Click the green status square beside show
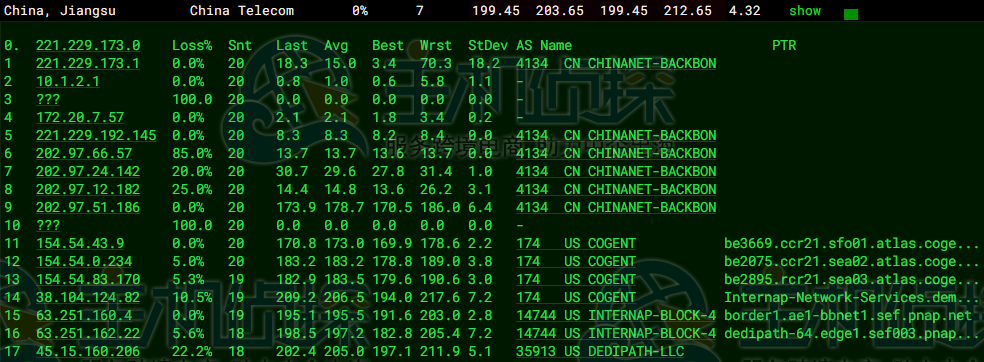Image resolution: width=984 pixels, height=362 pixels. click(x=850, y=14)
